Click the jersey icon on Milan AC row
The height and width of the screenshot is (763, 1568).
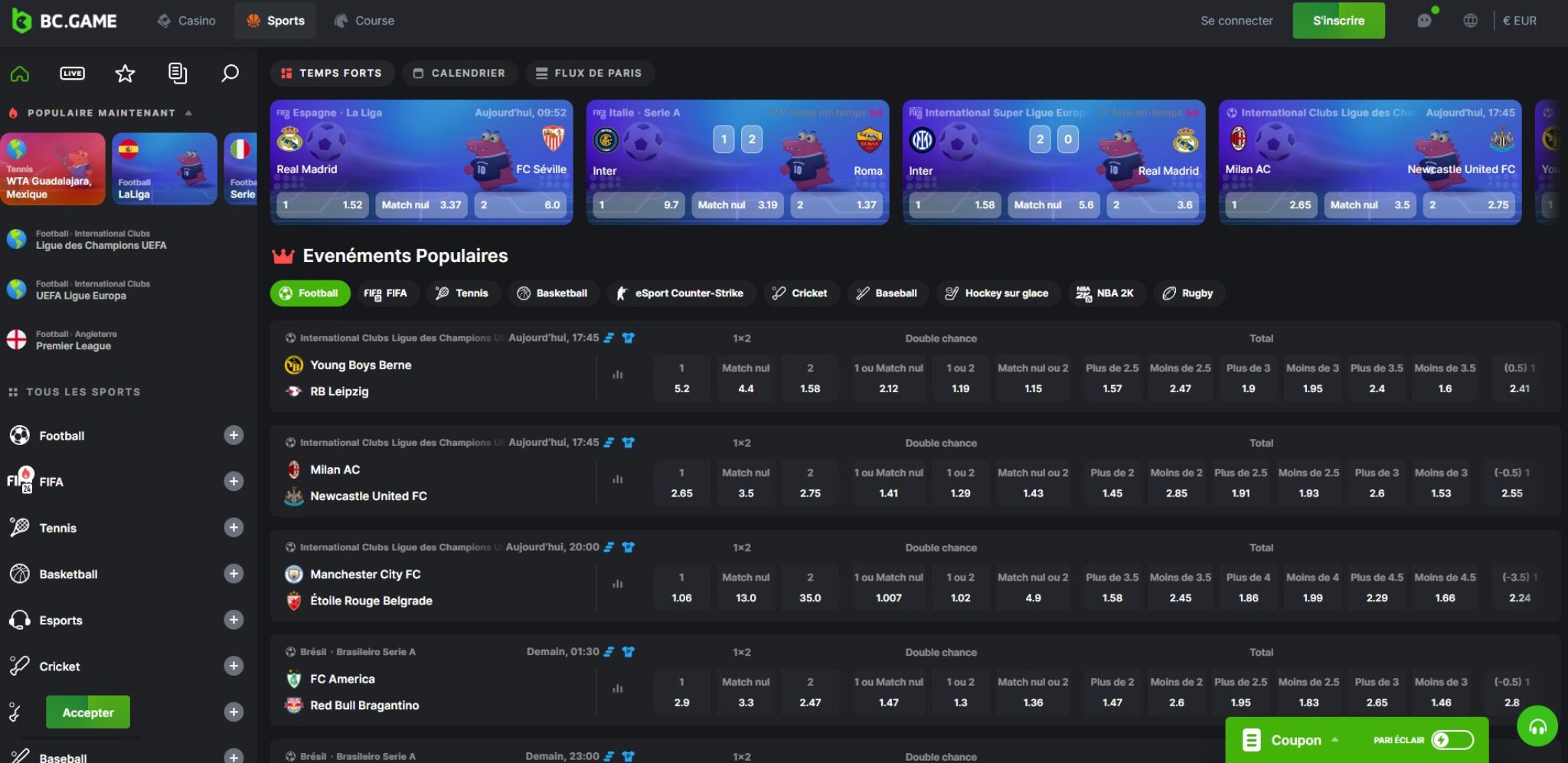point(628,443)
